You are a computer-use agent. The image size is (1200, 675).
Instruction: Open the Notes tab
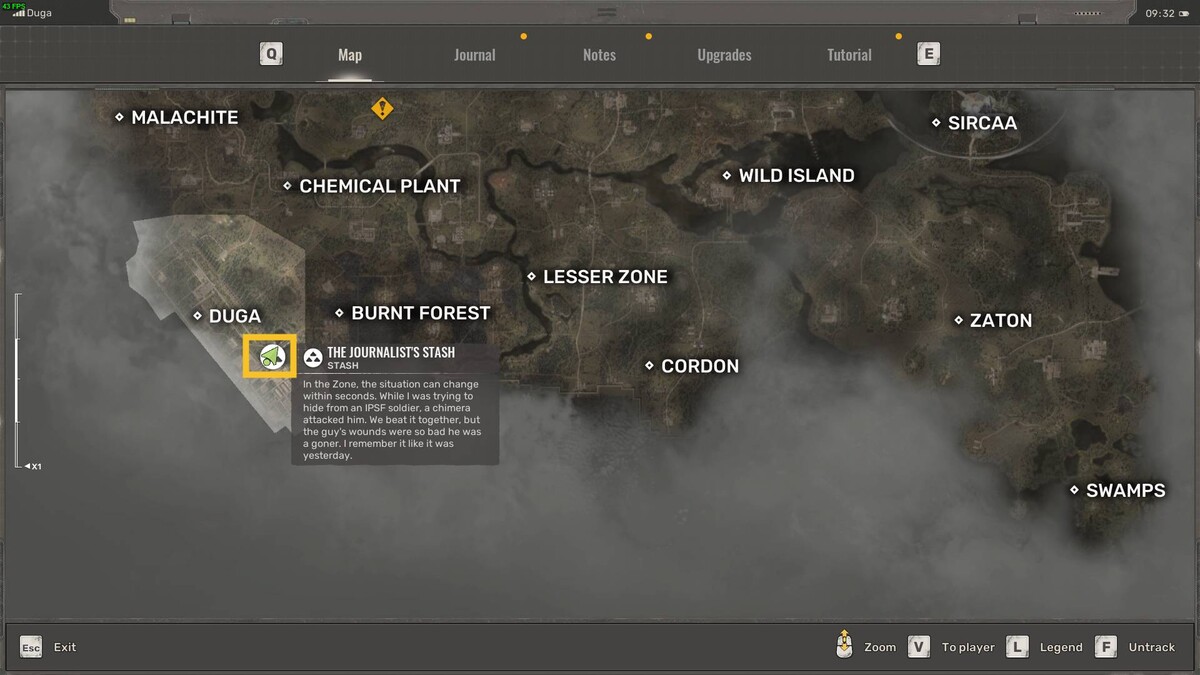599,55
